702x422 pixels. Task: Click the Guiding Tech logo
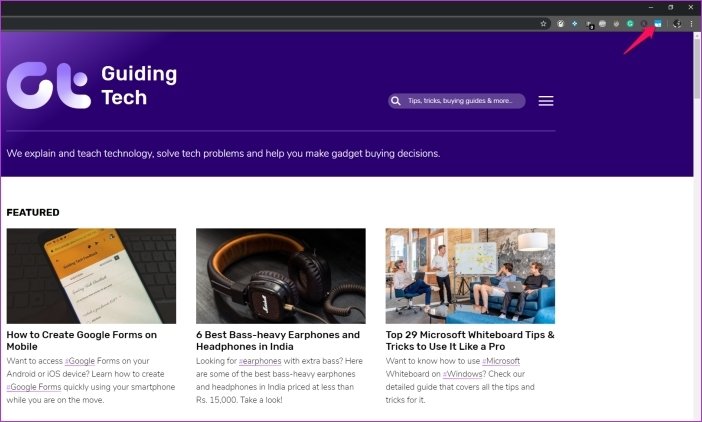(x=91, y=86)
